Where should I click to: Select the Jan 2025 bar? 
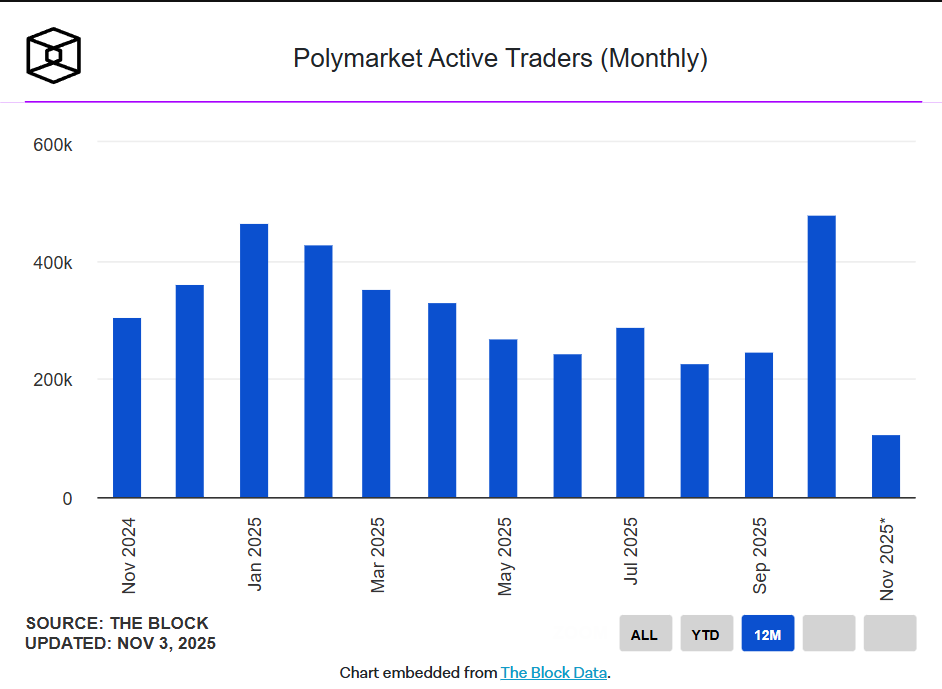[253, 360]
